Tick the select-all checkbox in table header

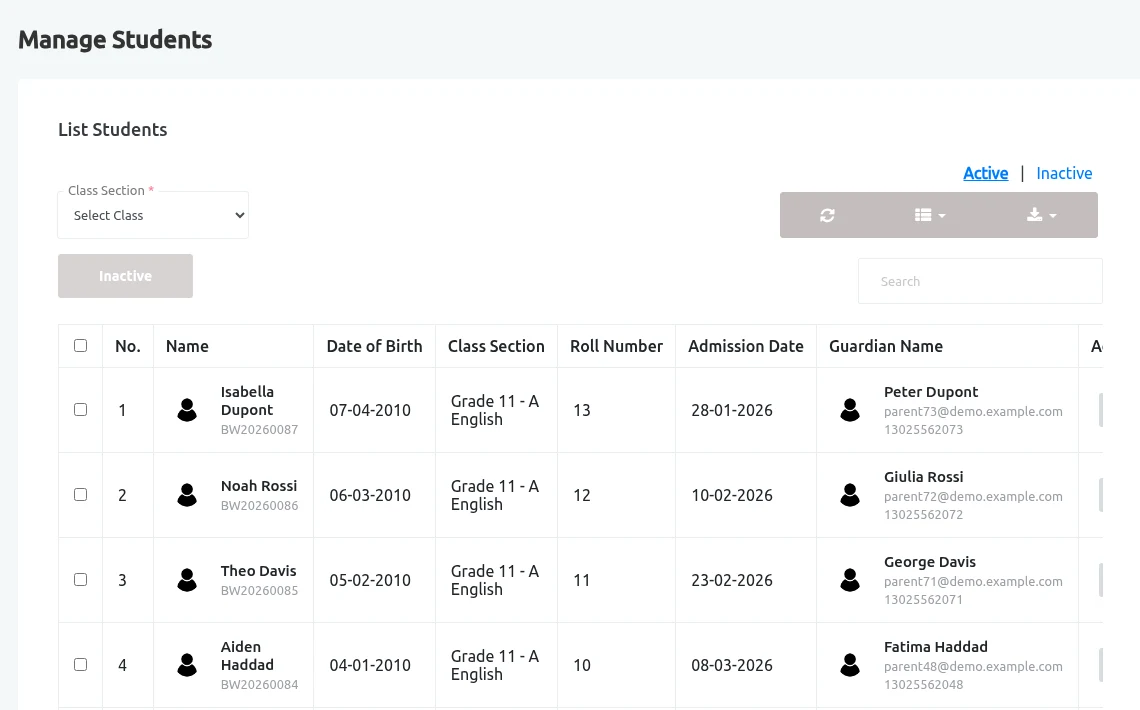[81, 346]
